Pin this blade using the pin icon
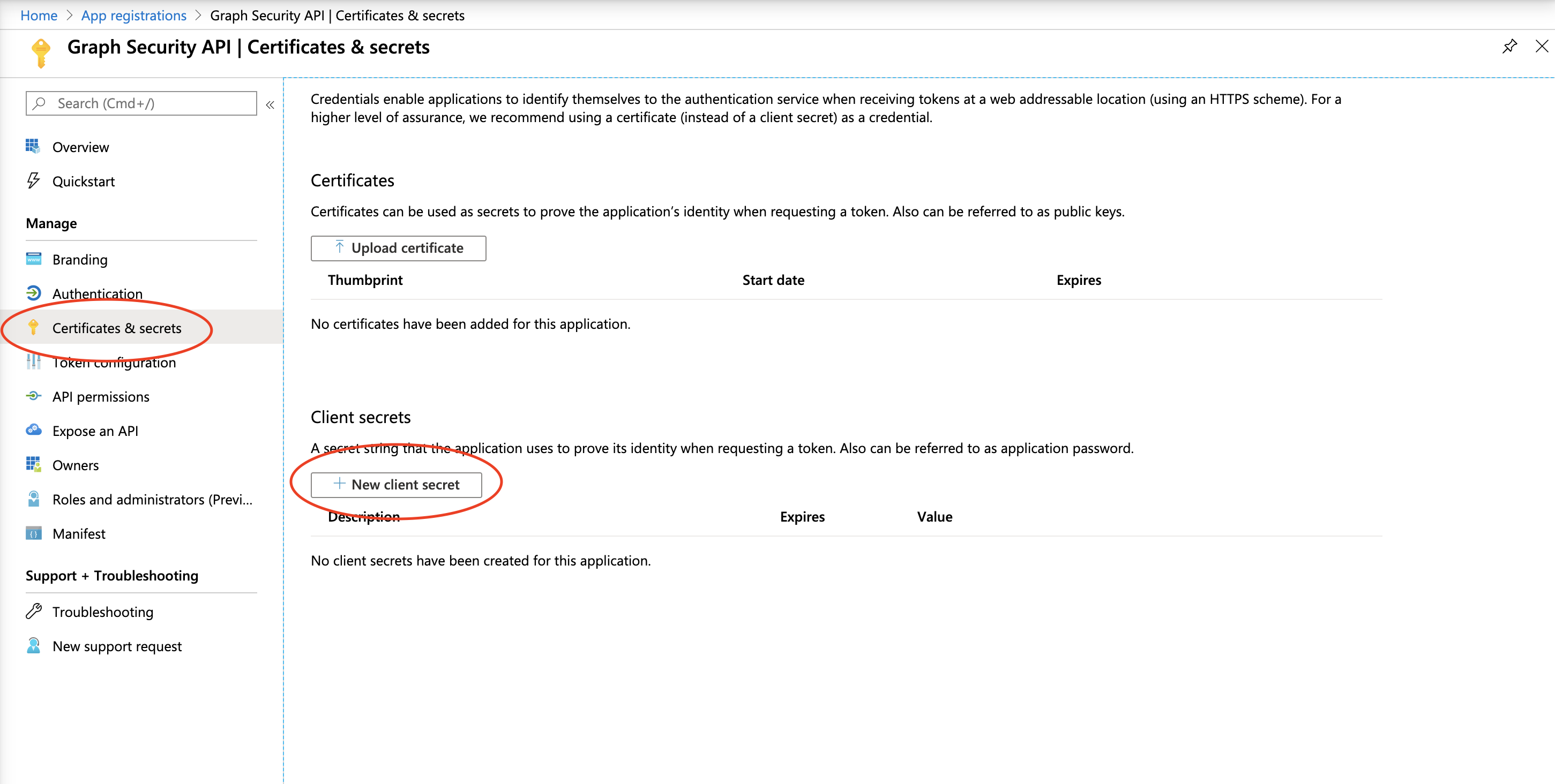This screenshot has width=1555, height=784. [1510, 46]
